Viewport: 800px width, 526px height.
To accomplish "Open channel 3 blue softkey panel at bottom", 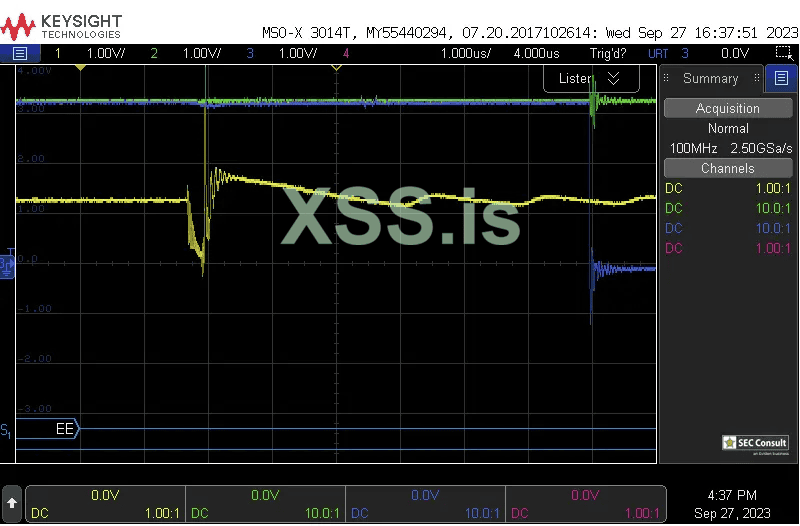I will (x=426, y=504).
